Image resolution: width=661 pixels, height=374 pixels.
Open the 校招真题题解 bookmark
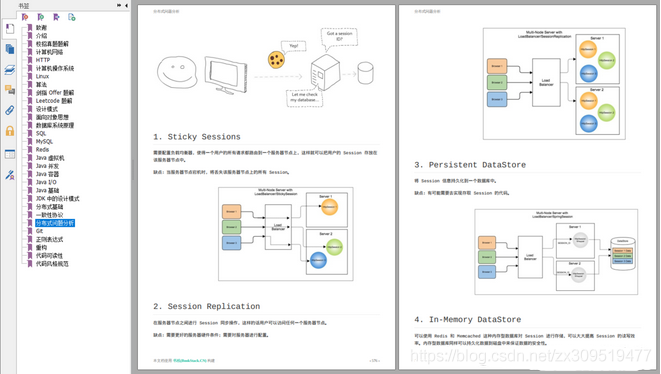[x=52, y=44]
